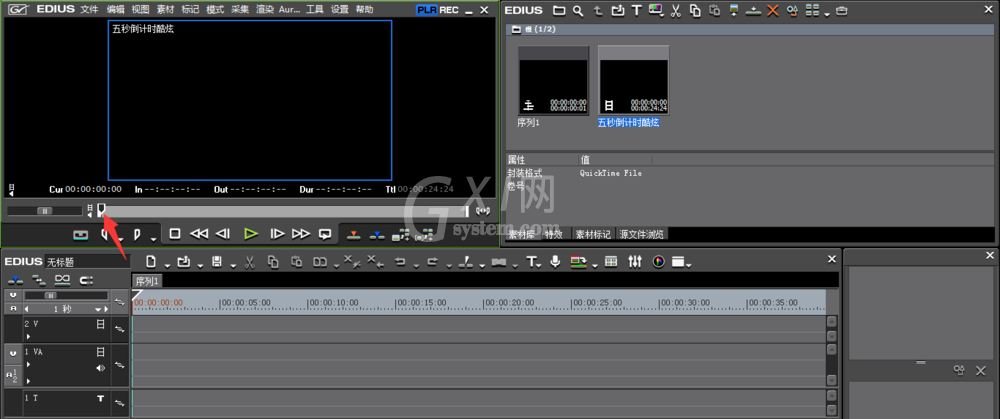The image size is (1000, 419).
Task: Click the timeline Copy icon
Action: tap(273, 261)
